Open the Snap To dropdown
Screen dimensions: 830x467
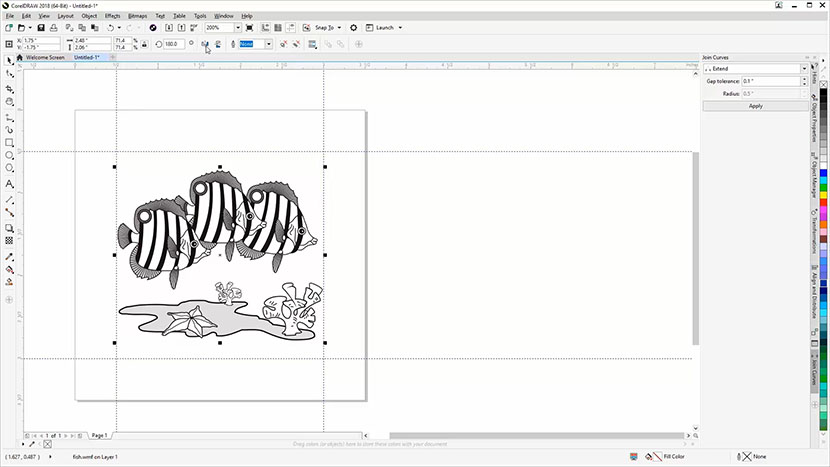point(326,28)
